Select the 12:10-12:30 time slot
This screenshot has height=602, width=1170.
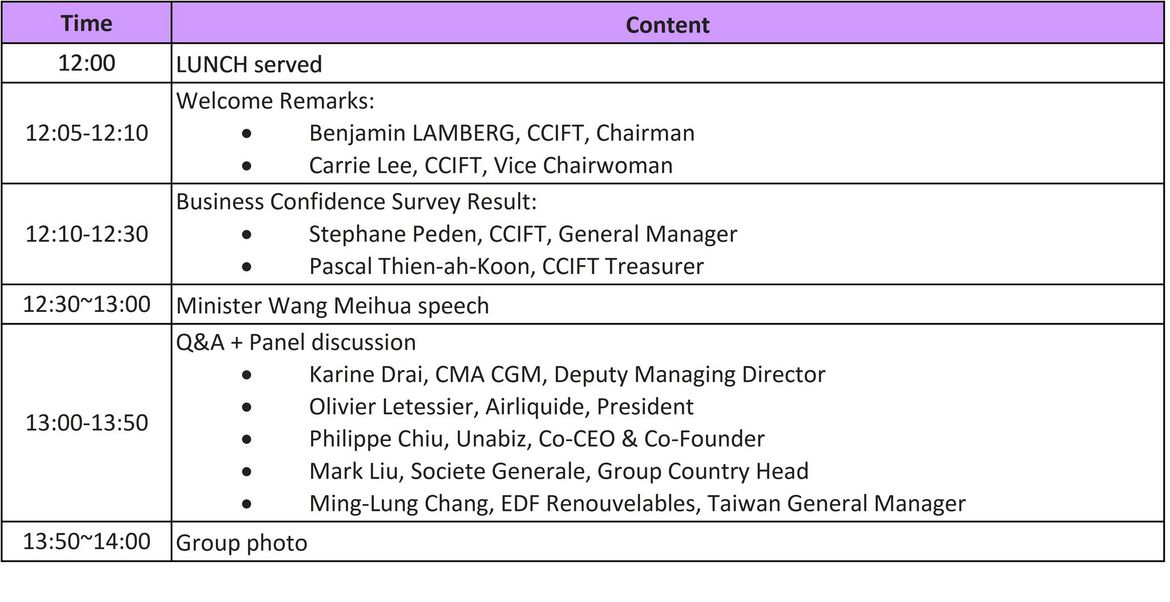86,234
